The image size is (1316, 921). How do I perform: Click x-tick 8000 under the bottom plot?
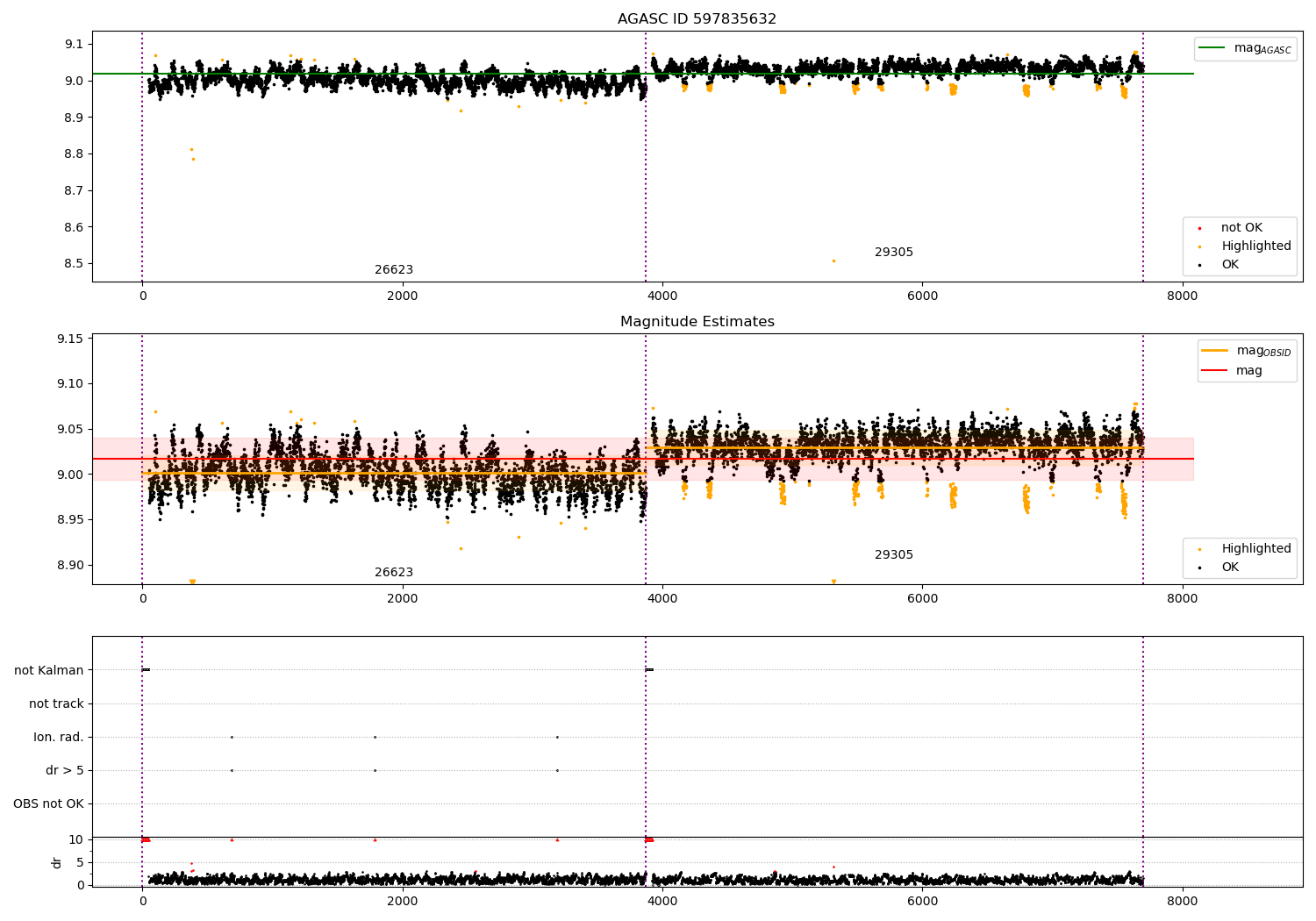[x=1182, y=901]
